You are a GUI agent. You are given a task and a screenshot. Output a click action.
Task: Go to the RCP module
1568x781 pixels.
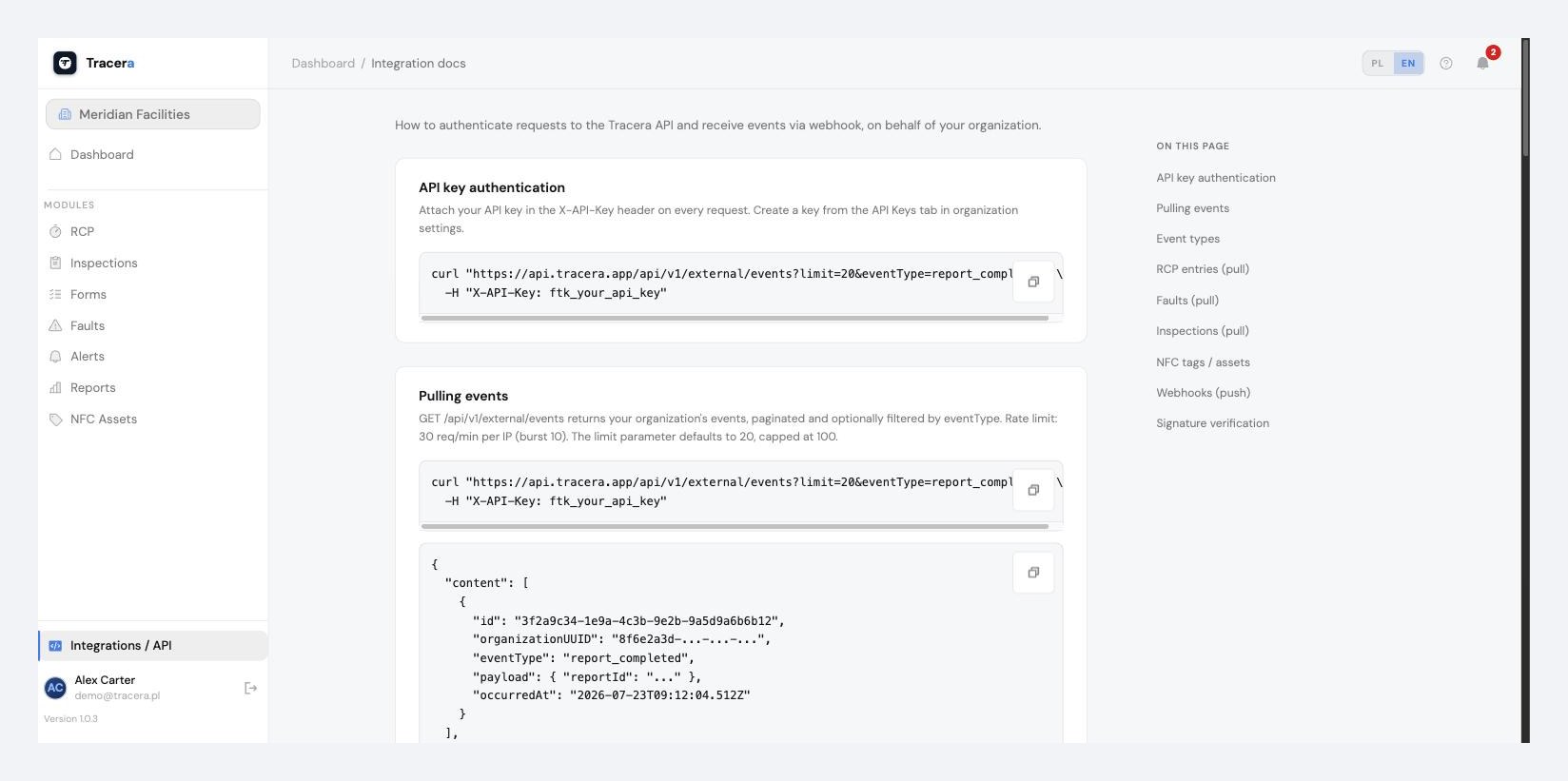(153, 232)
